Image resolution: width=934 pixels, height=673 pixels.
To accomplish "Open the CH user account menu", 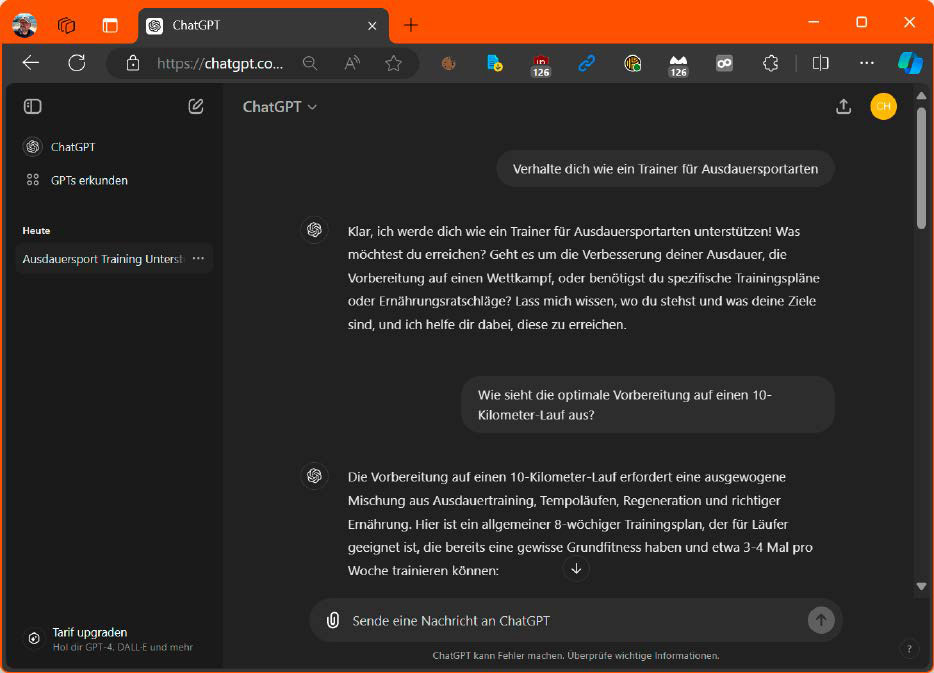I will pos(883,107).
